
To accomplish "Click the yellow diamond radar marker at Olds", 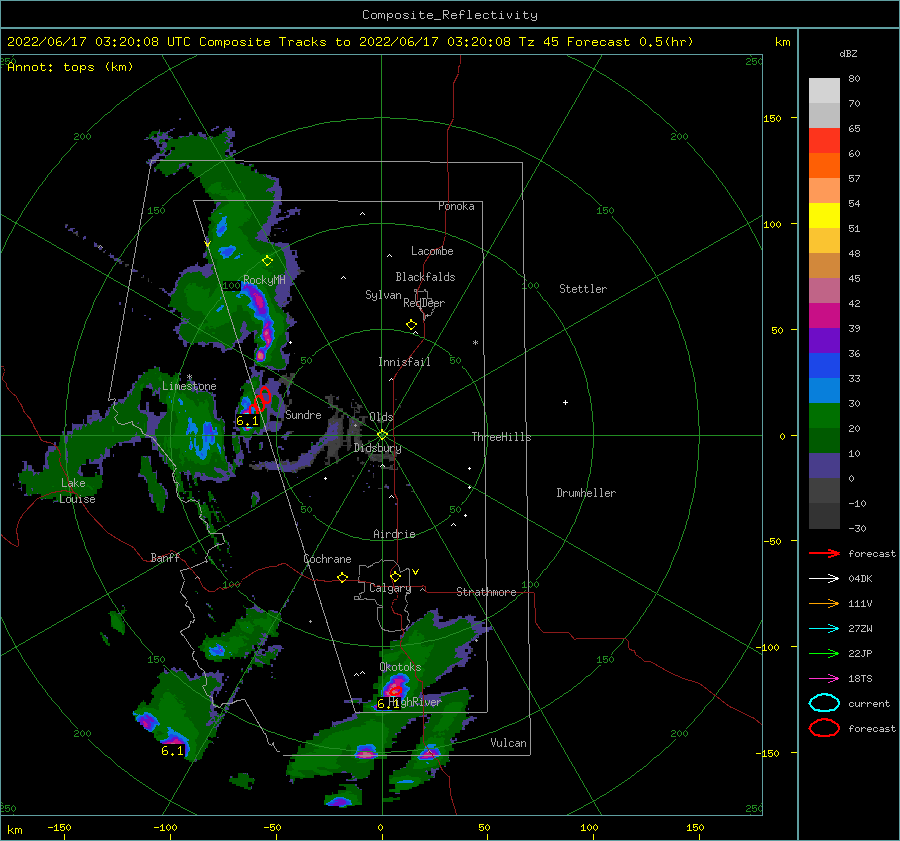I will point(382,435).
